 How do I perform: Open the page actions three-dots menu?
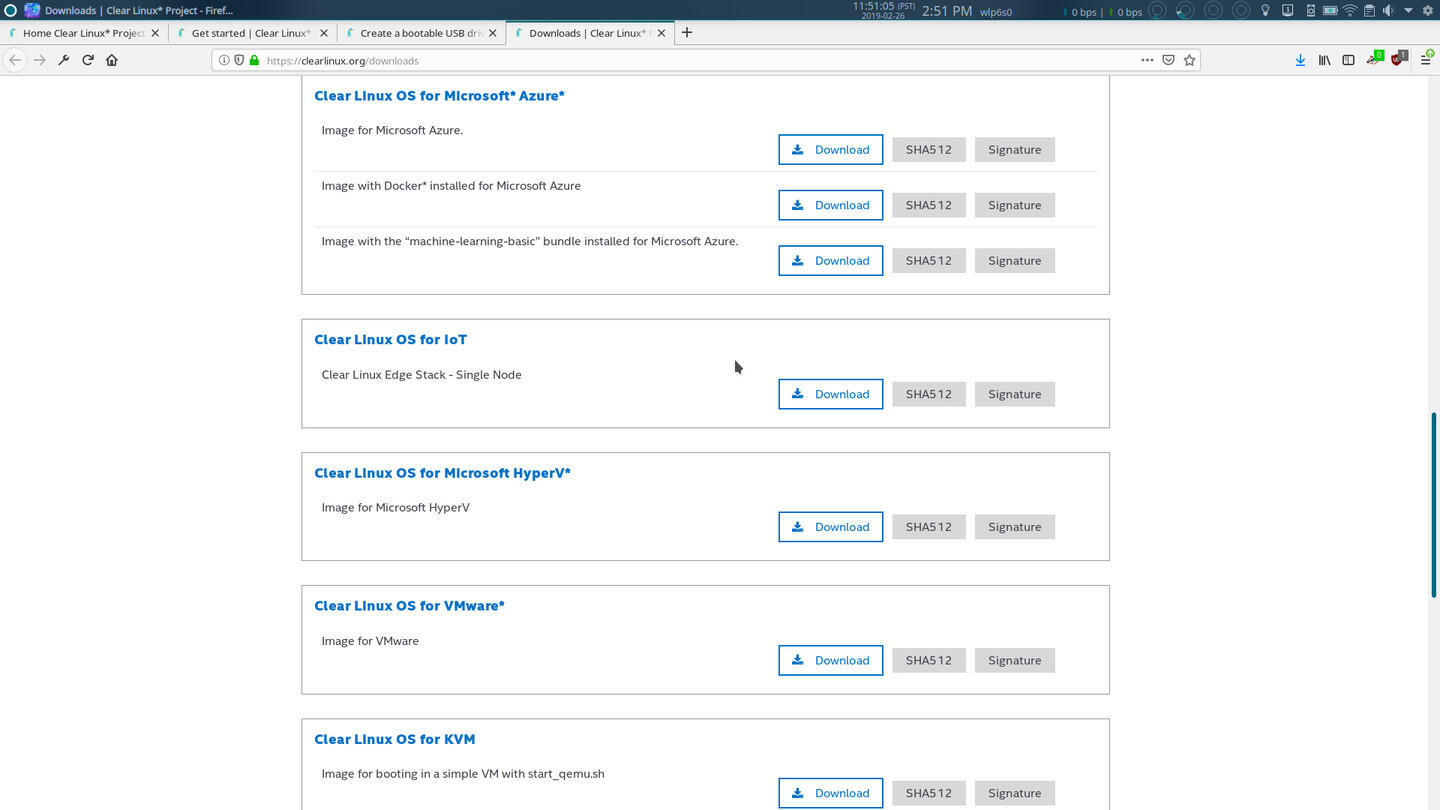[1147, 60]
